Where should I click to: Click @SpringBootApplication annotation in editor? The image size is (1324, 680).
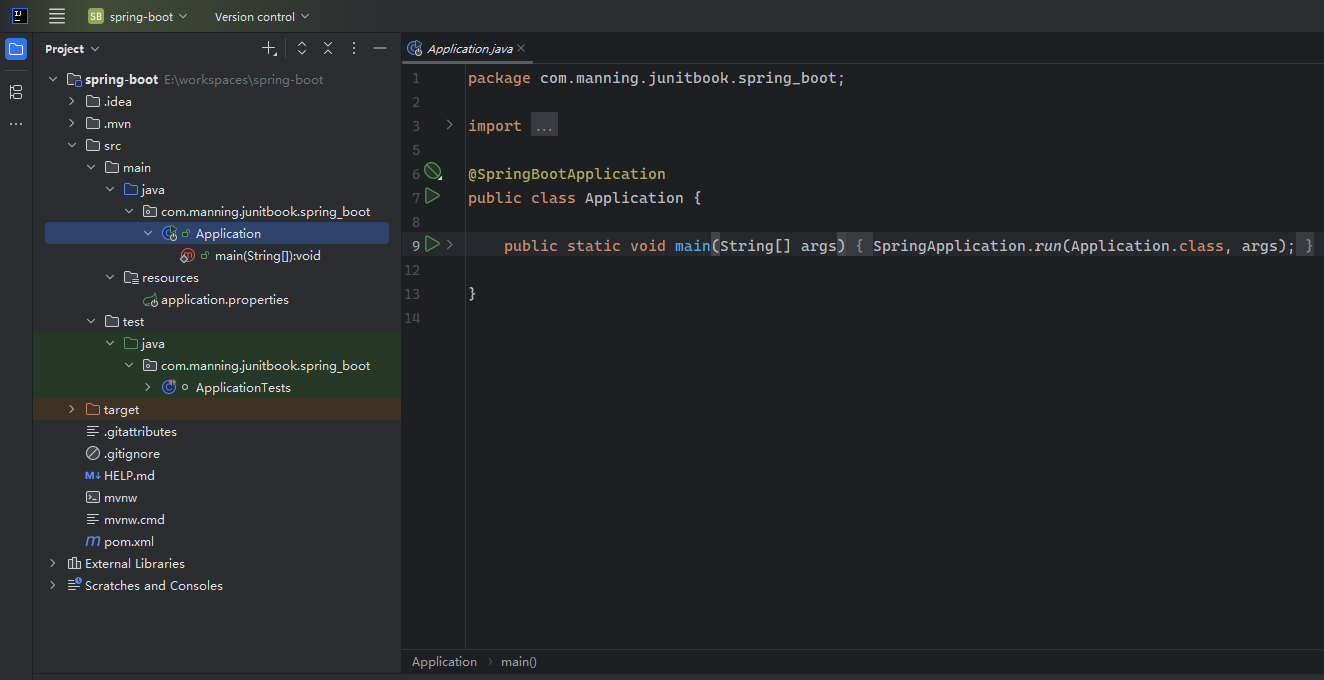[x=566, y=174]
